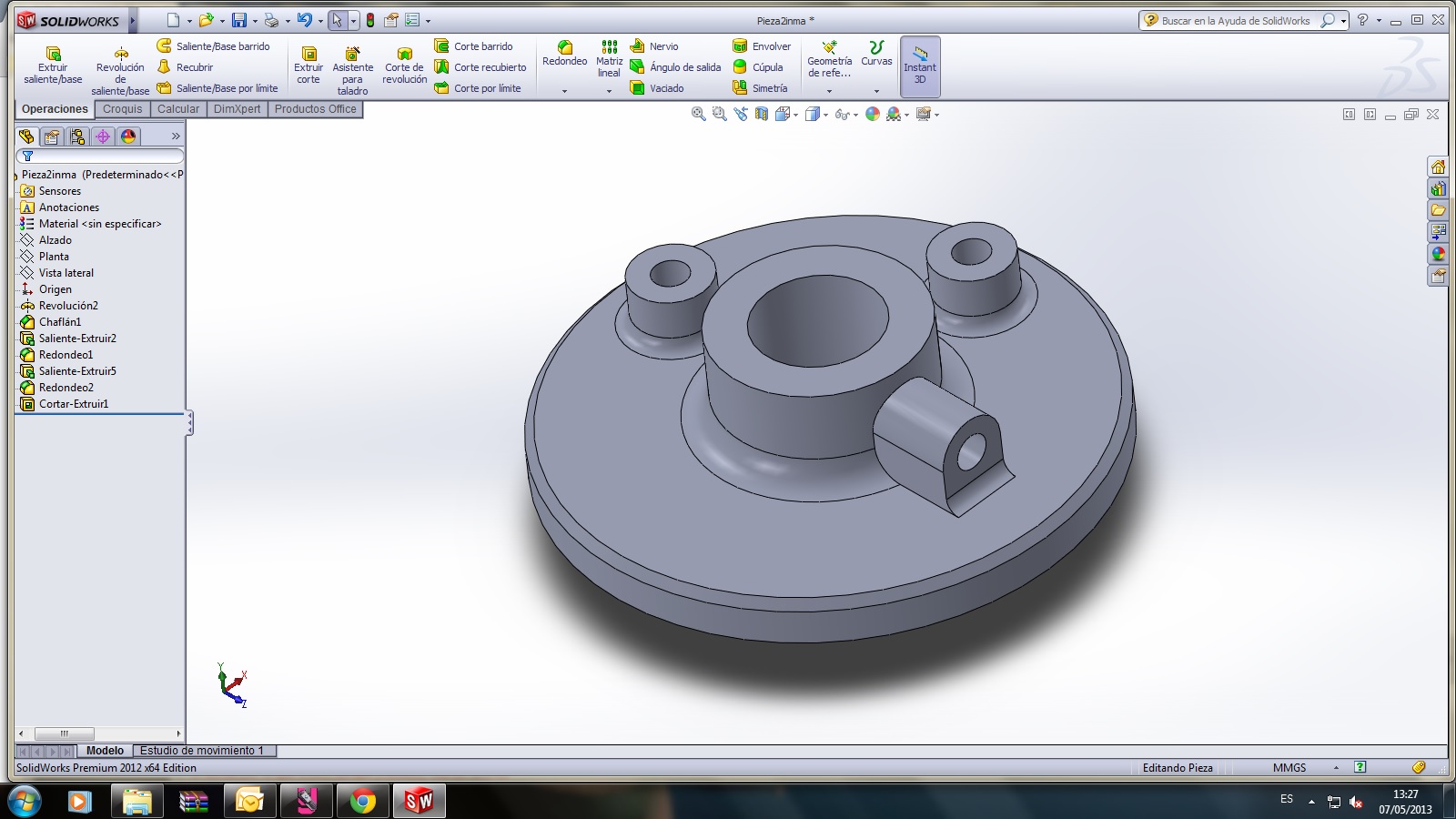Expand the Matriz lineal dropdown arrow
The image size is (1456, 819).
pos(609,91)
